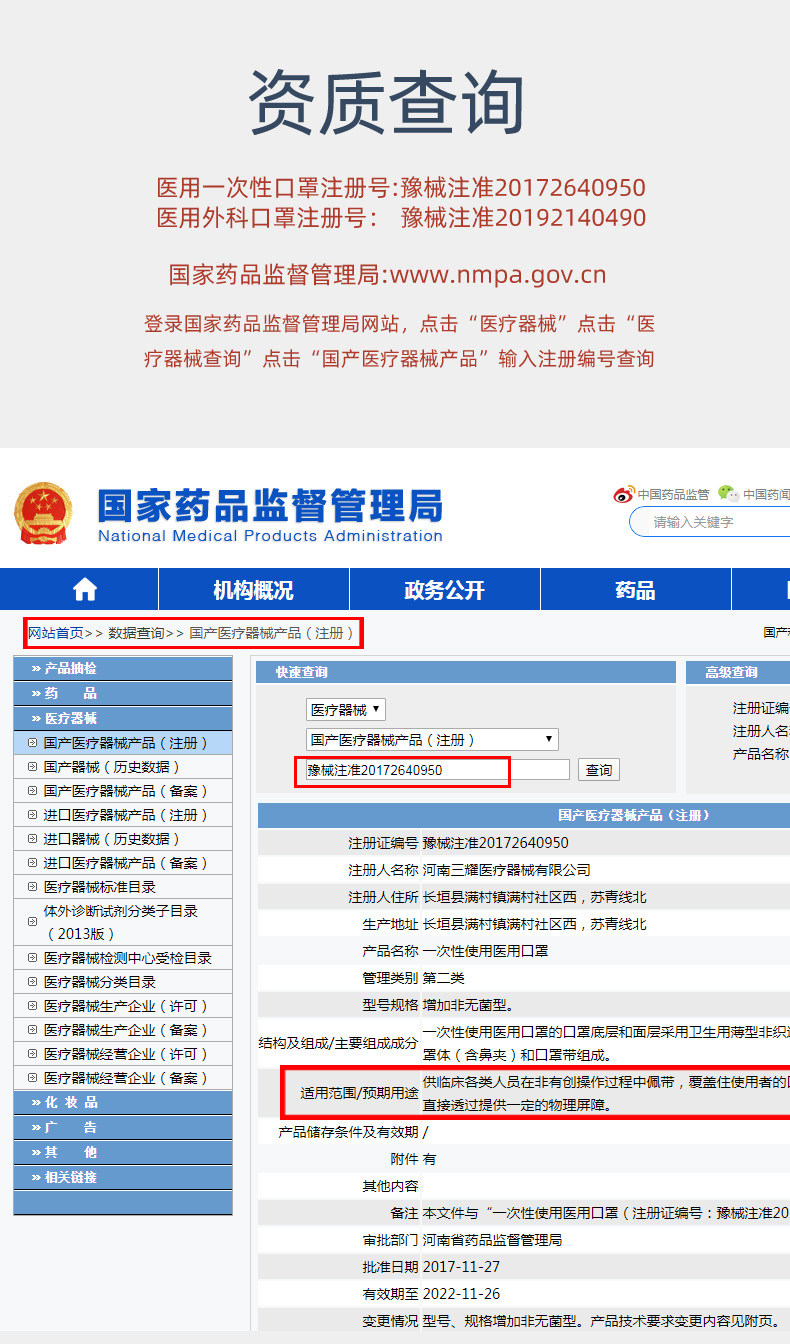Click the home icon in navigation bar

coord(85,589)
